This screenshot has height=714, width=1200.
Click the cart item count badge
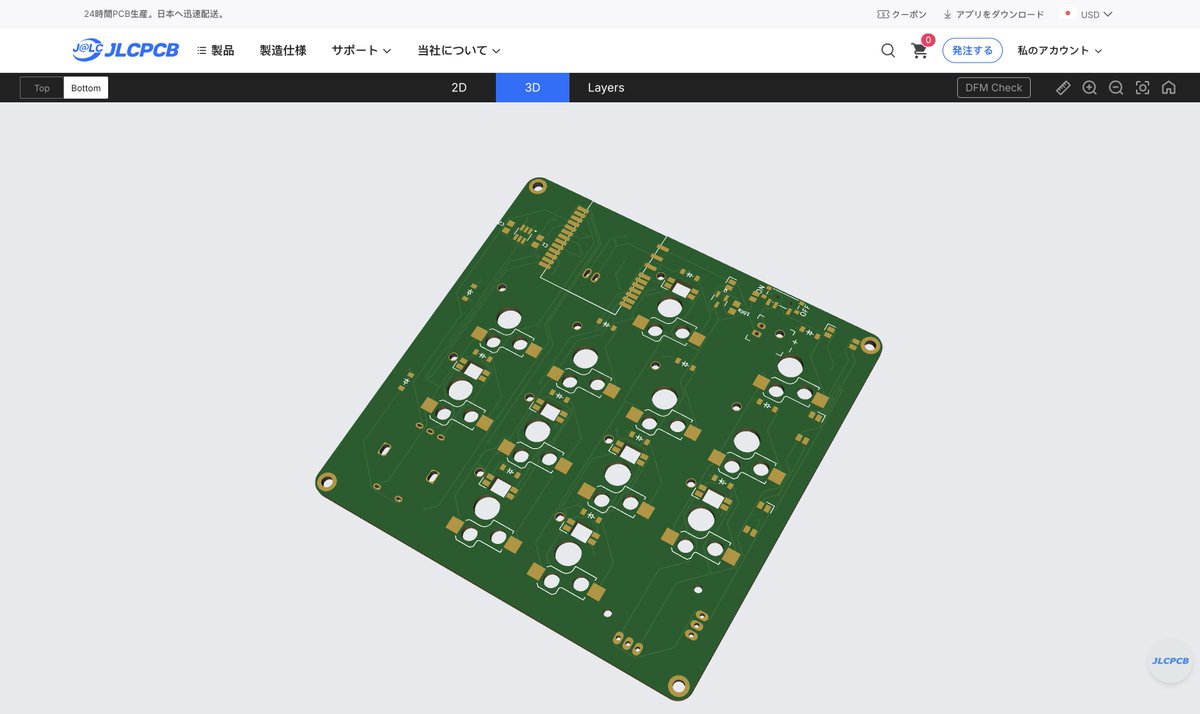tap(928, 40)
